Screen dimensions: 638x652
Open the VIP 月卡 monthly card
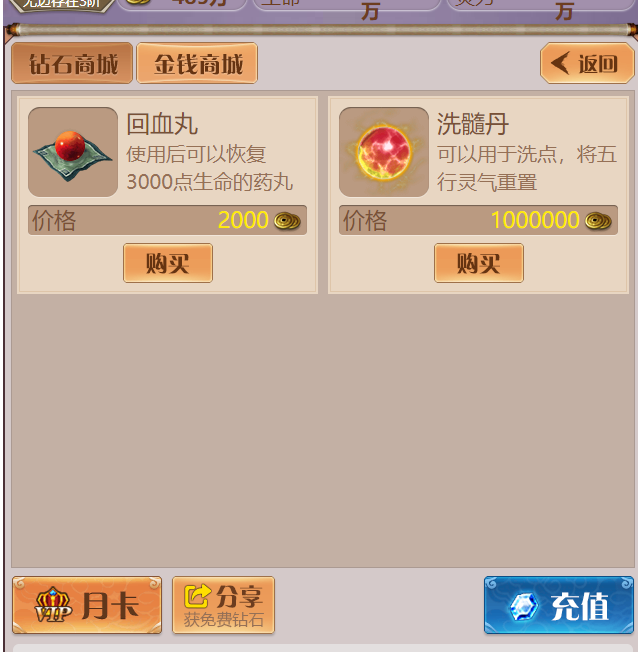[x=87, y=605]
